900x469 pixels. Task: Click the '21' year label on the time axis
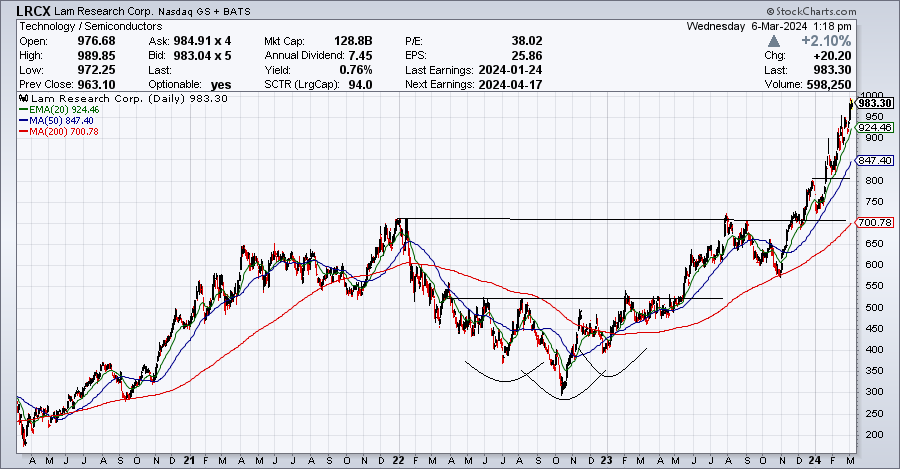tap(188, 460)
